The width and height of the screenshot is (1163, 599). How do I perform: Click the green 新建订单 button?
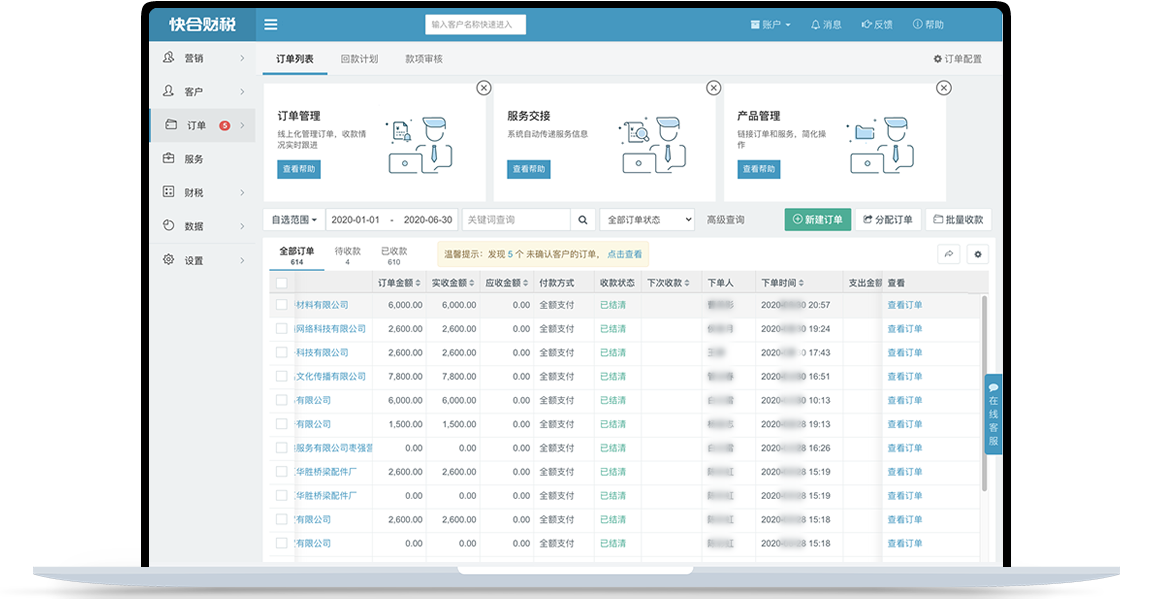(x=817, y=220)
